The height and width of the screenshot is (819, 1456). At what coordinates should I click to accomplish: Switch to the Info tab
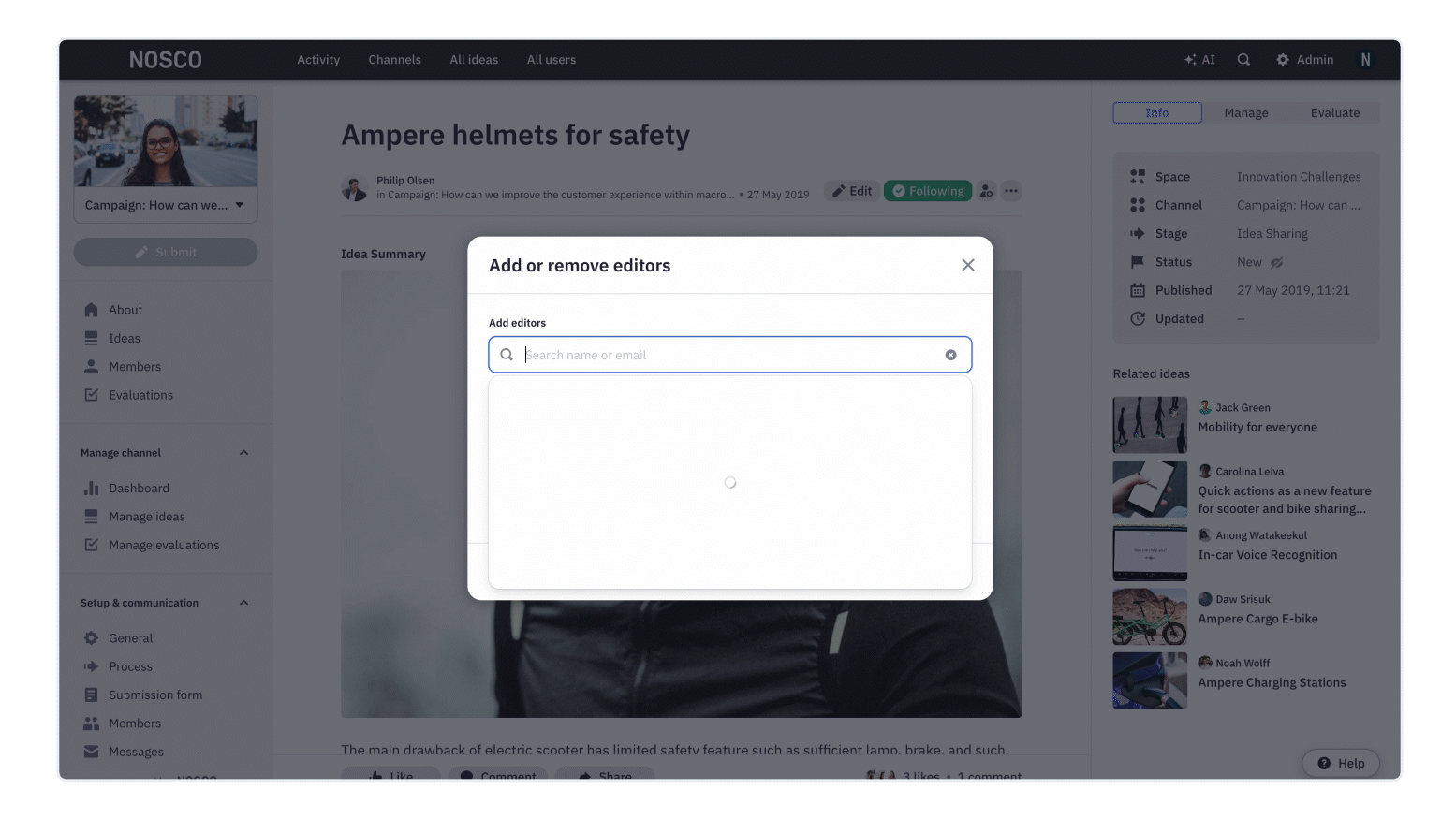[x=1157, y=113]
